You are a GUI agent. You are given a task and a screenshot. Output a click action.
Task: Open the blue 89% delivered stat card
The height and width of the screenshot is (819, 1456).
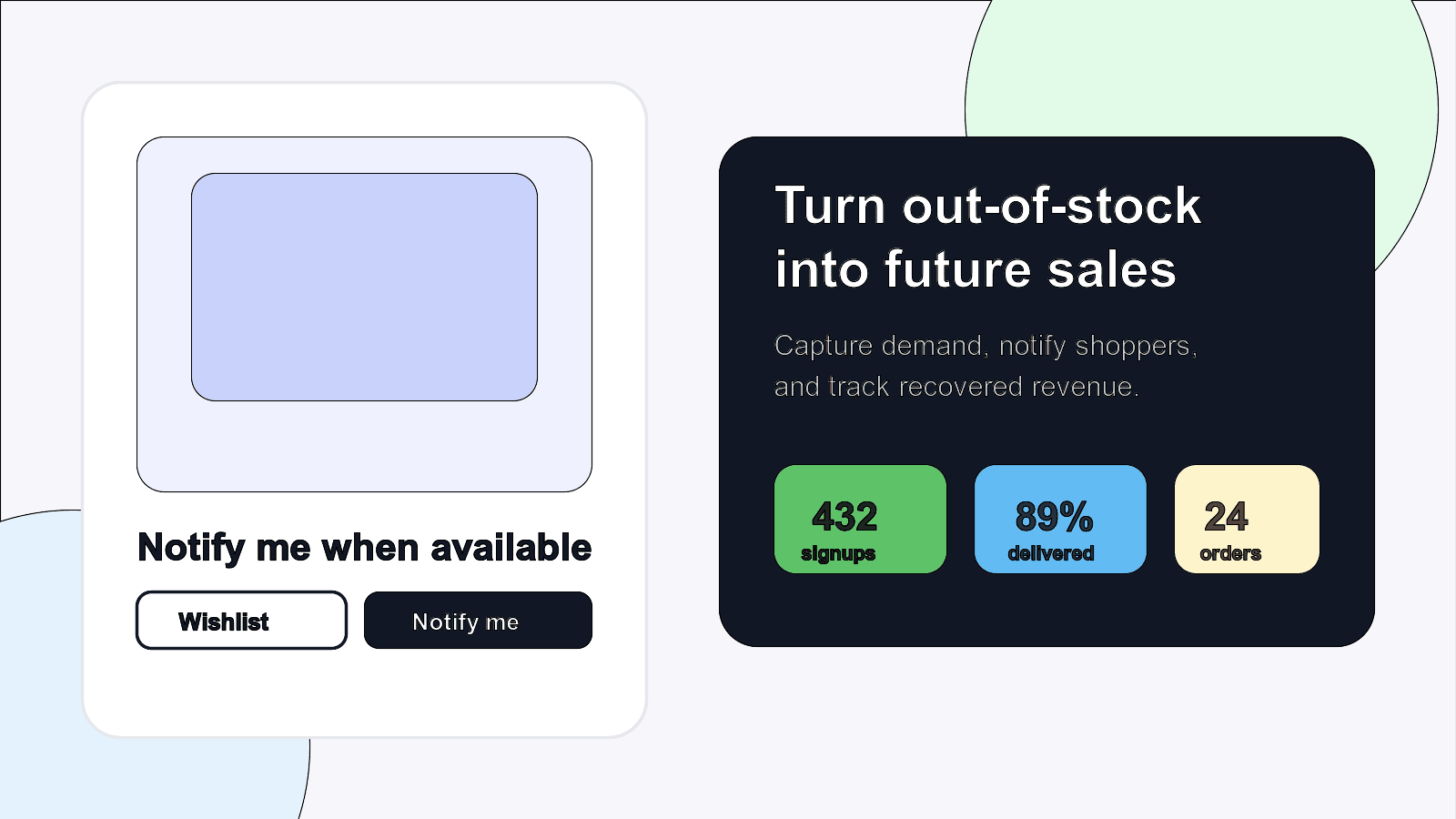1060,519
